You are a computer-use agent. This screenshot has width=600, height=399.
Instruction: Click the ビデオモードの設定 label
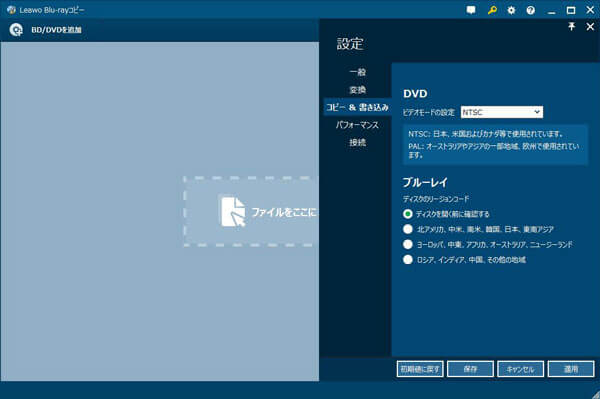point(429,112)
